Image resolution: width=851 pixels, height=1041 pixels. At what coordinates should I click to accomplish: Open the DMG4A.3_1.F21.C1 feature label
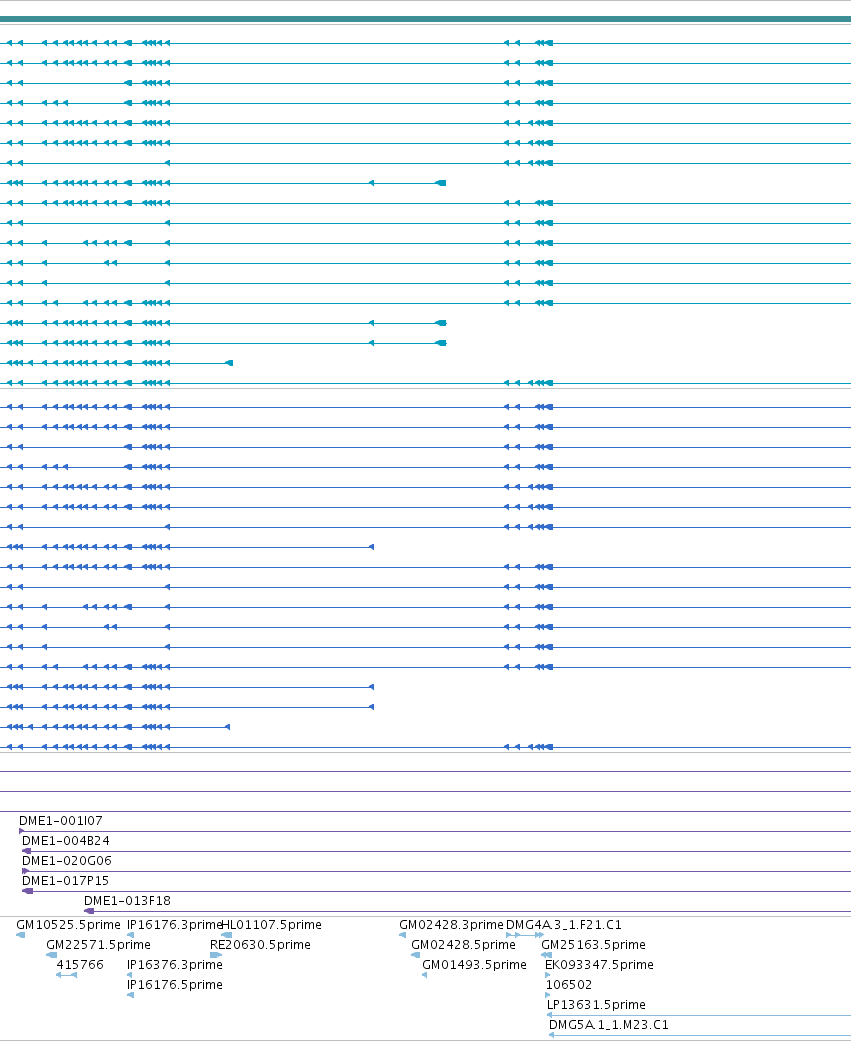(564, 924)
